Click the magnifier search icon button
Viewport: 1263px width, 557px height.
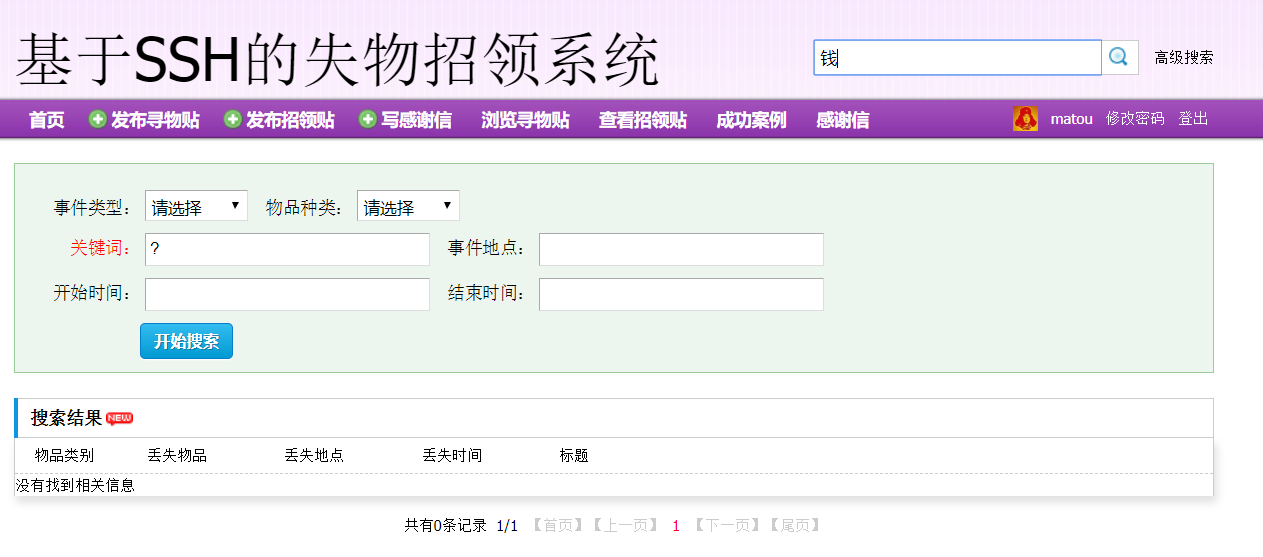[x=1120, y=58]
